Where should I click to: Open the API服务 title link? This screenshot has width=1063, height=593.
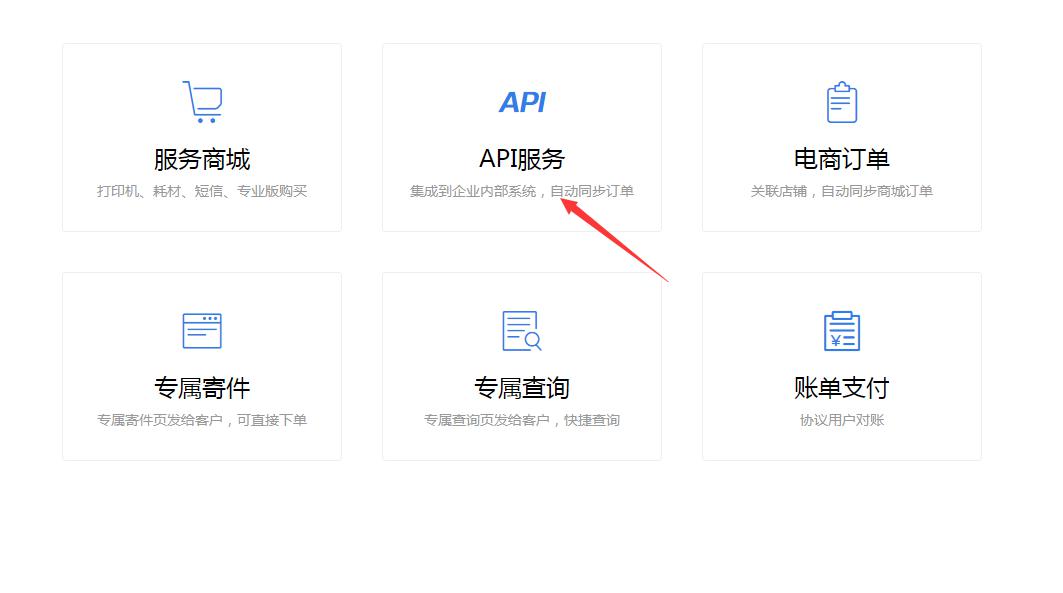[522, 159]
